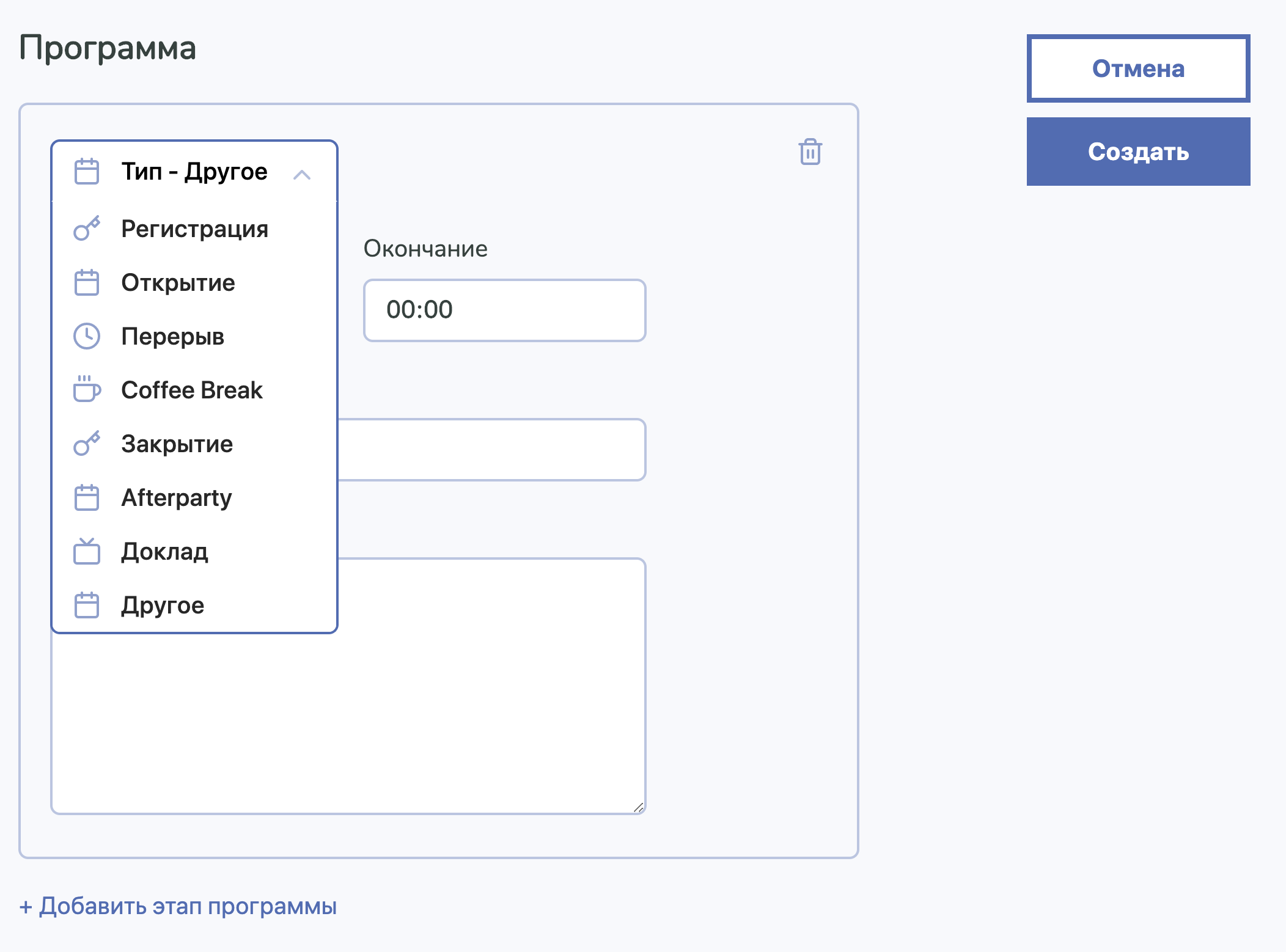Click clock icon beside Перерыв
The height and width of the screenshot is (952, 1286).
86,337
